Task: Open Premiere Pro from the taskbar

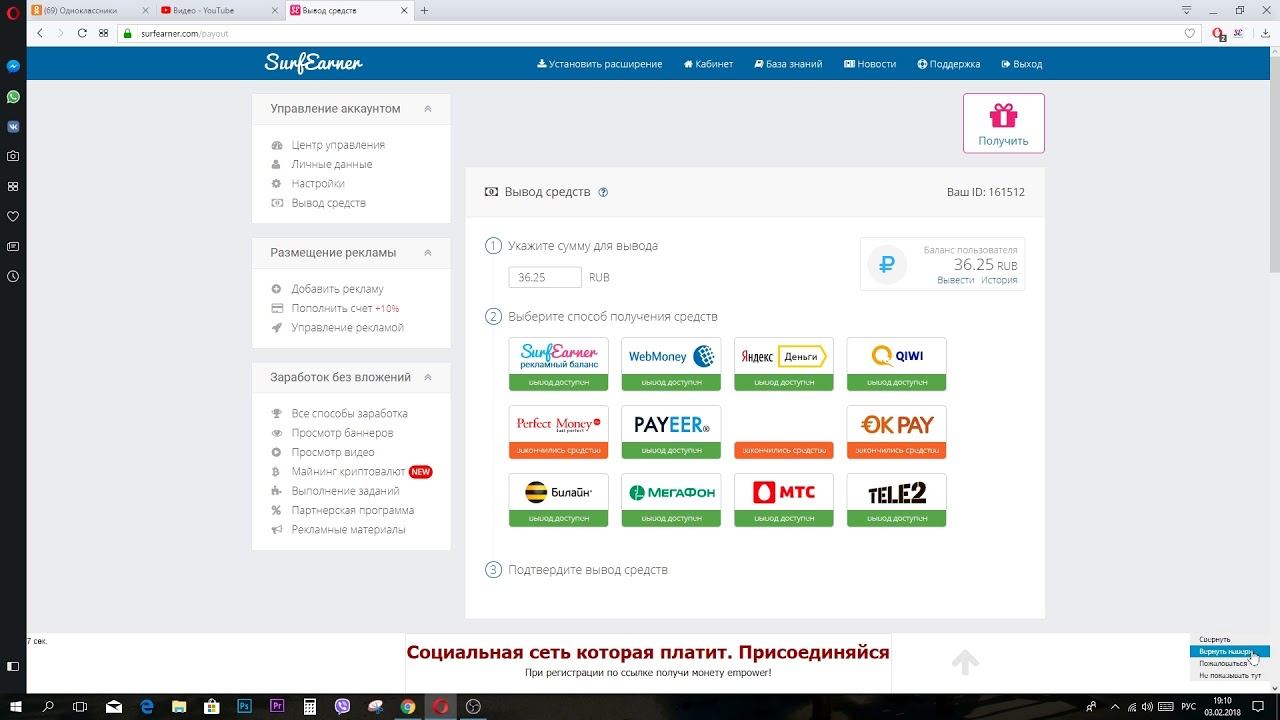Action: pos(277,706)
